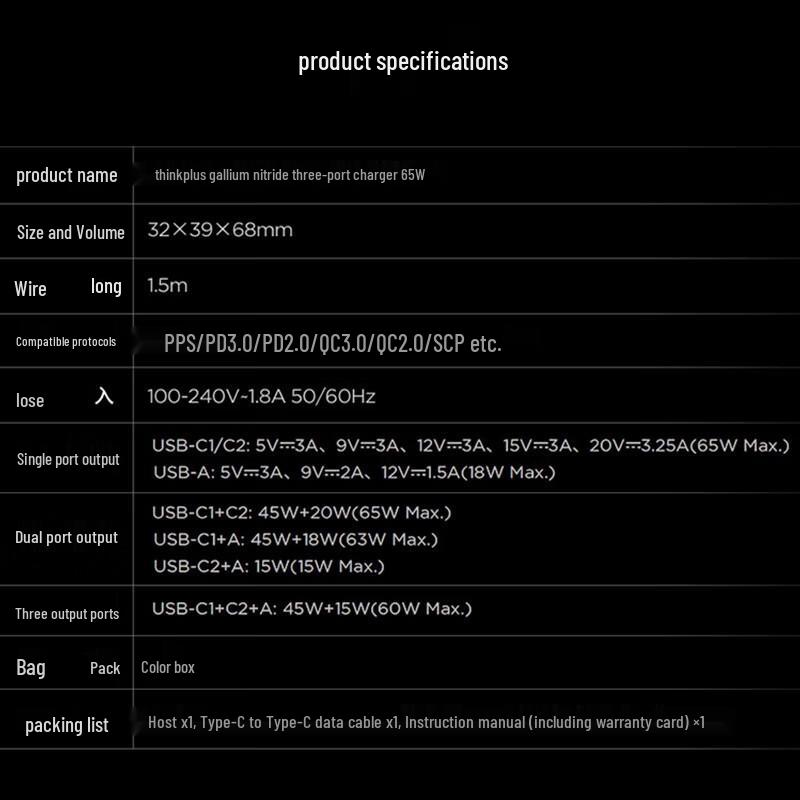Click the 'Three output ports' label
Viewport: 800px width, 800px height.
[67, 614]
